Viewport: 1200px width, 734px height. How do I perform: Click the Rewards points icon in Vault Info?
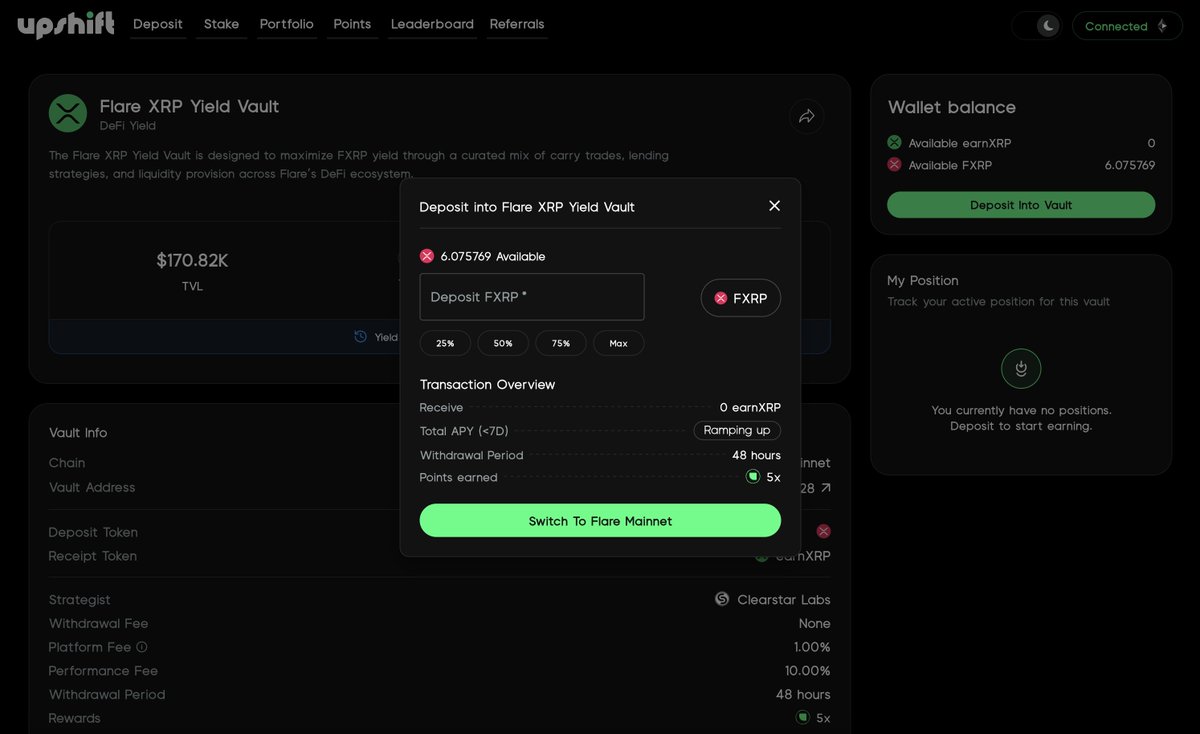803,717
